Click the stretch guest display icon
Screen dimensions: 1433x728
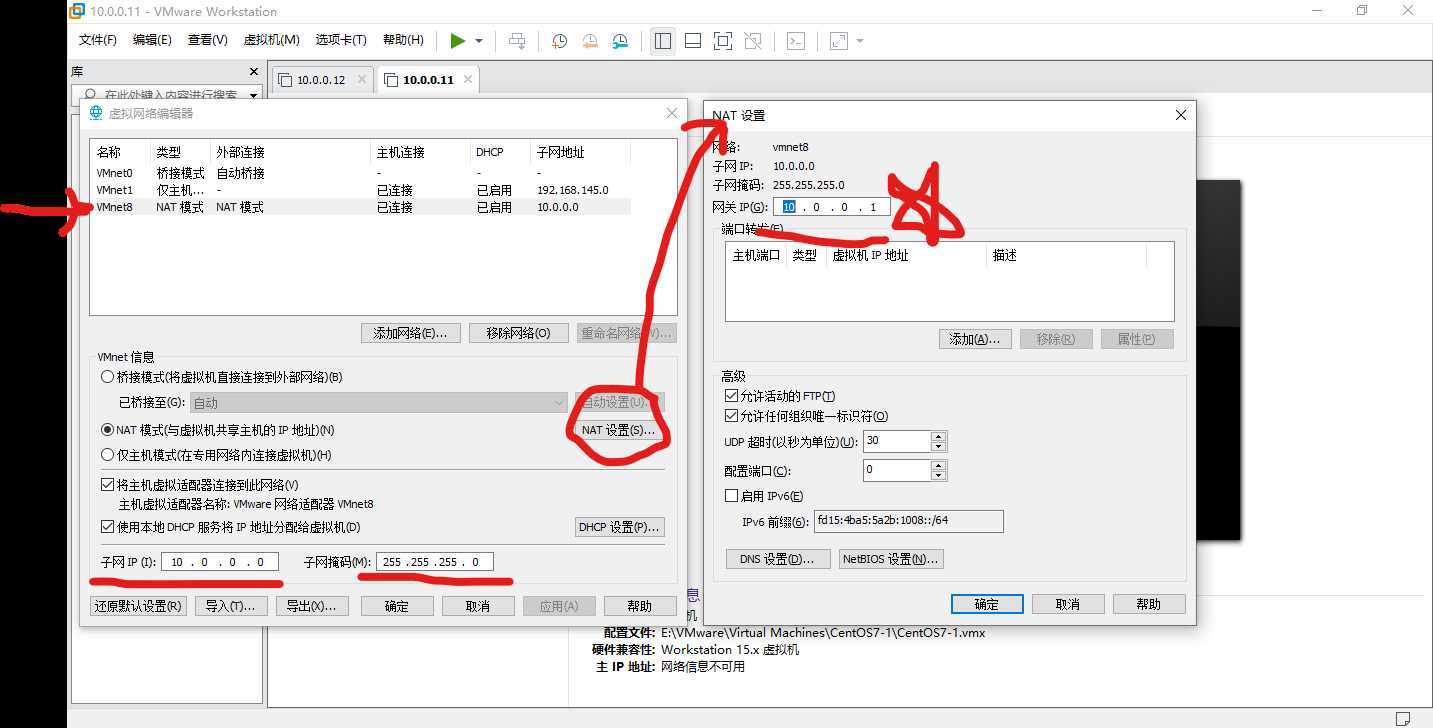tap(838, 41)
